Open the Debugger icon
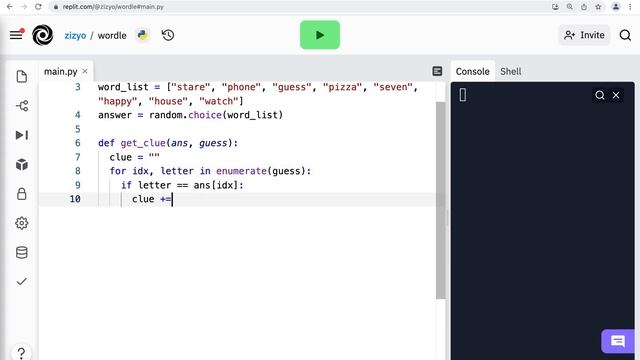This screenshot has height=360, width=640. coord(22,135)
